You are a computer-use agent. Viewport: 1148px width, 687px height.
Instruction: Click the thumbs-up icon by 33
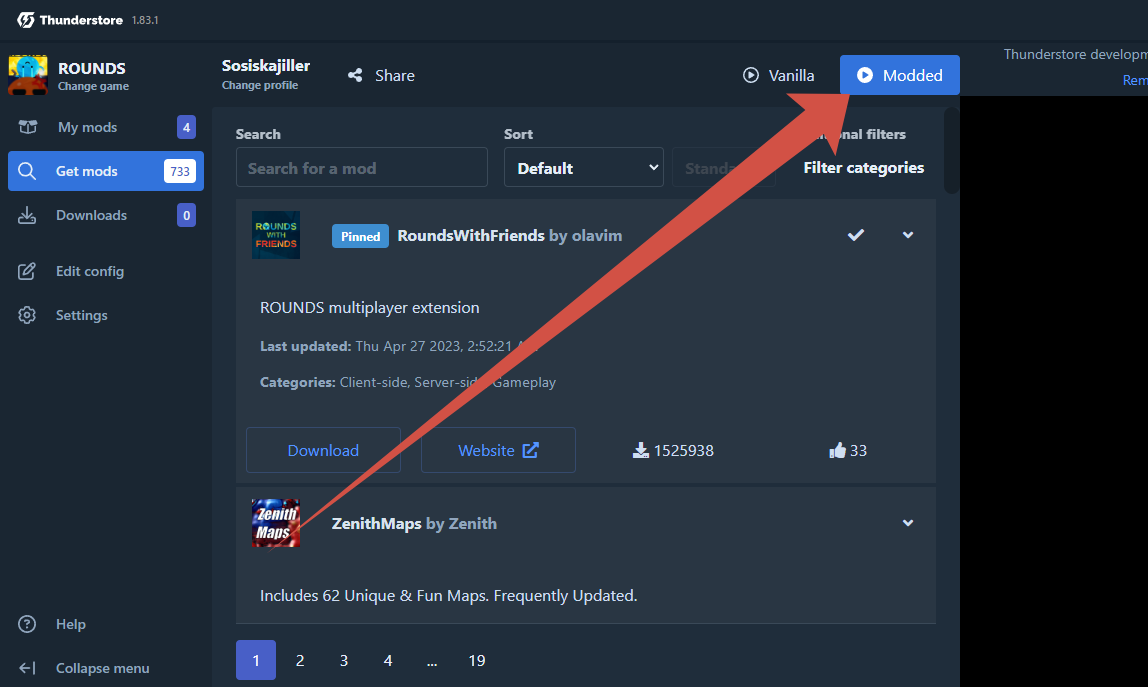point(837,450)
